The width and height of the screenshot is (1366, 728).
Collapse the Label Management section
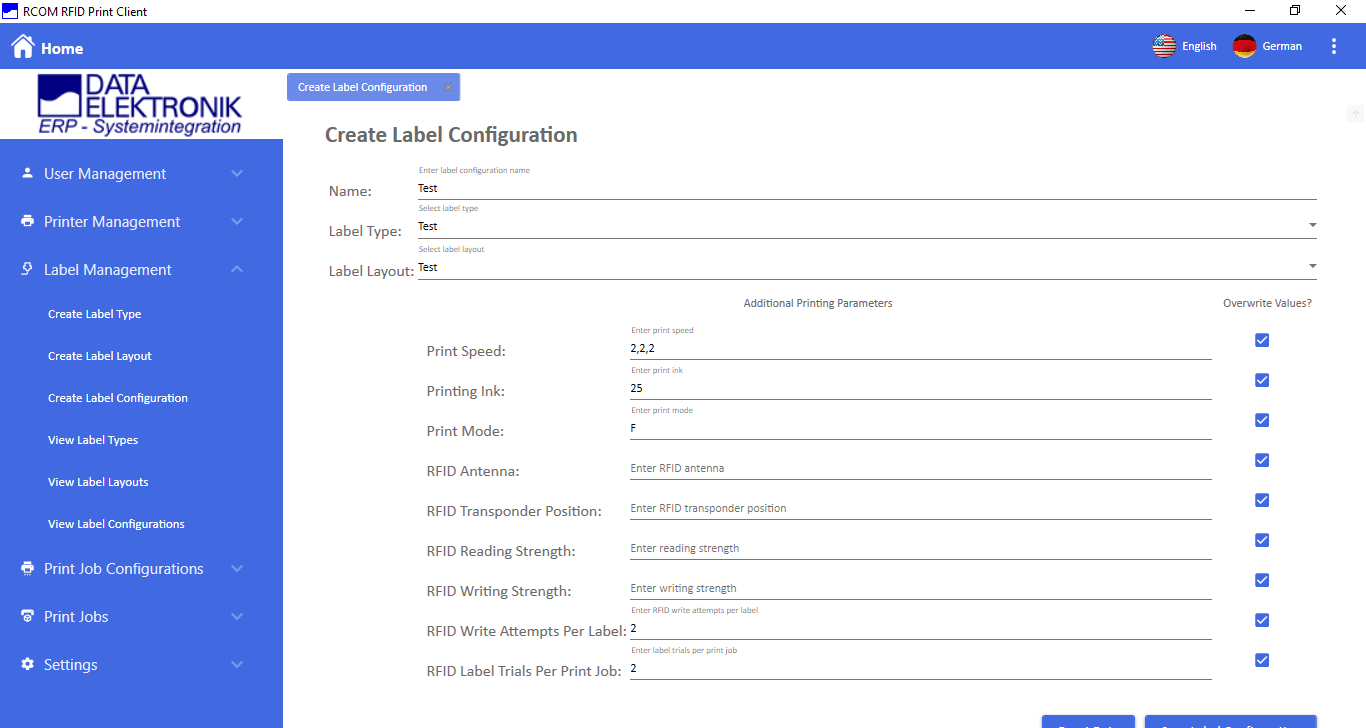[237, 269]
